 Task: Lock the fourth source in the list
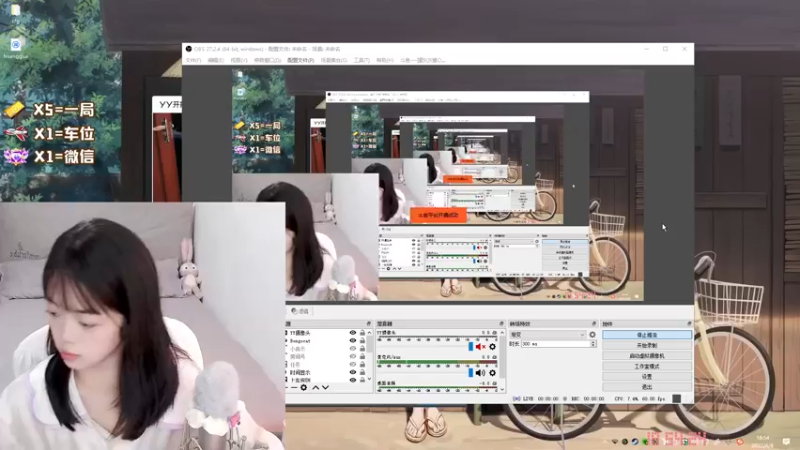click(x=362, y=356)
